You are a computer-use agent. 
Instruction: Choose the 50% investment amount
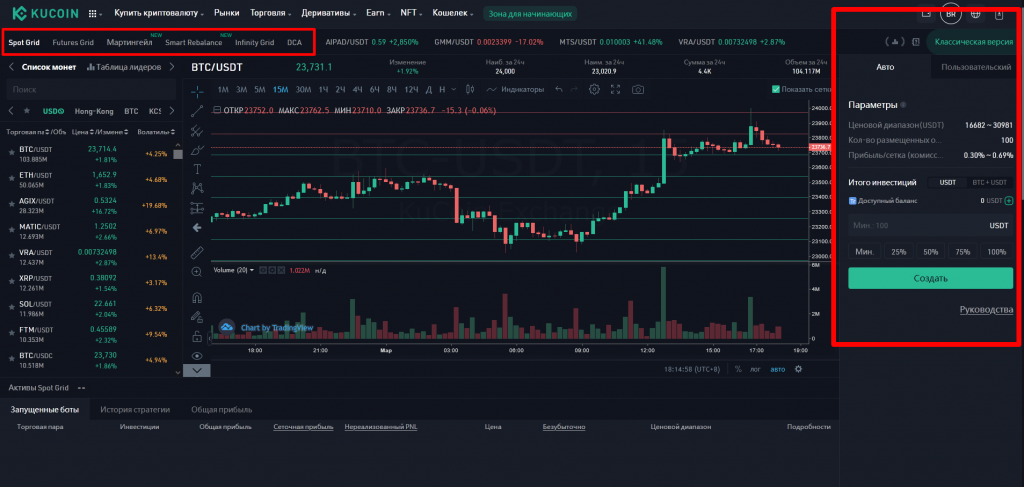point(930,252)
